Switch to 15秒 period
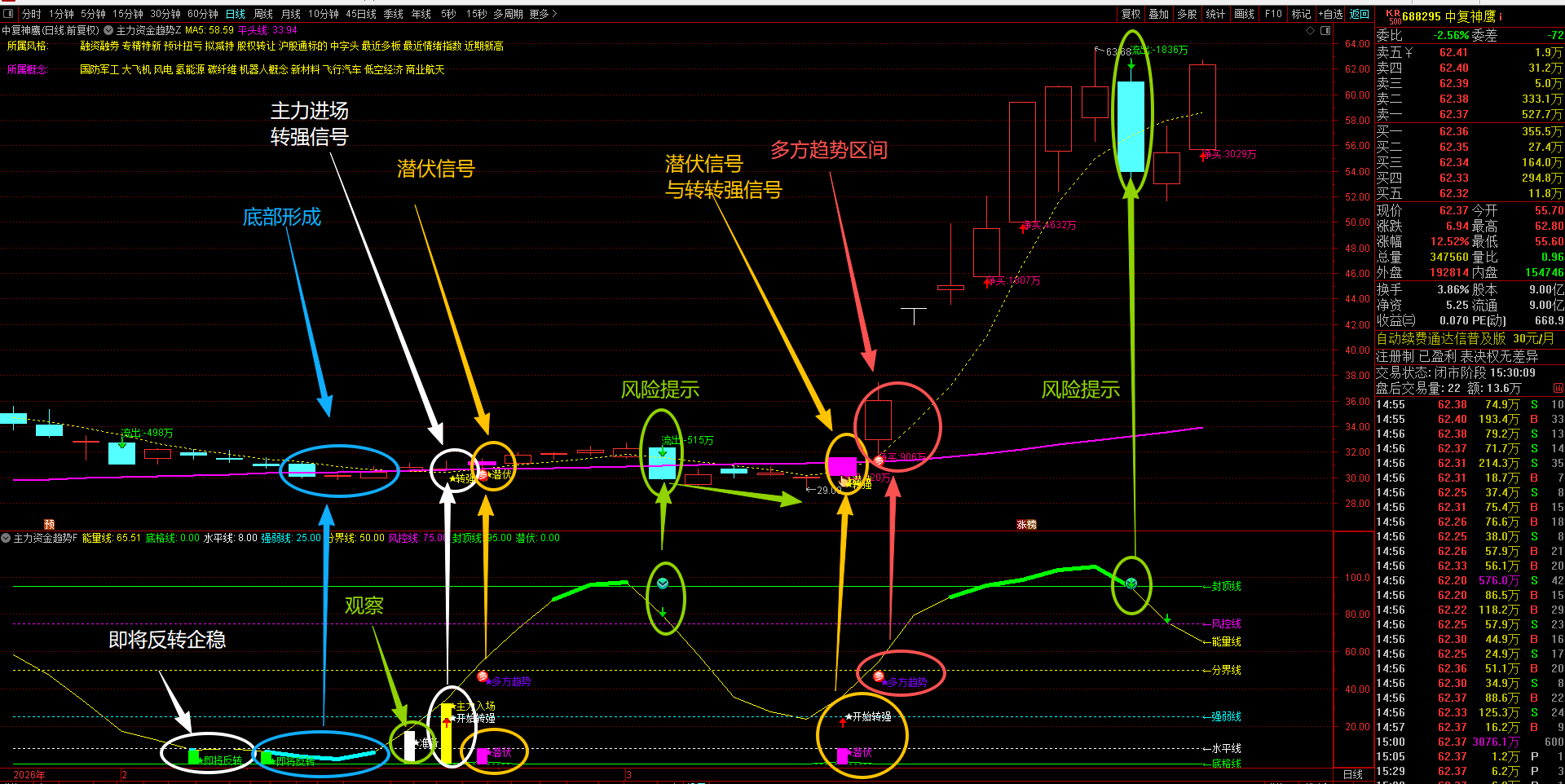Viewport: 1565px width, 784px height. point(476,14)
